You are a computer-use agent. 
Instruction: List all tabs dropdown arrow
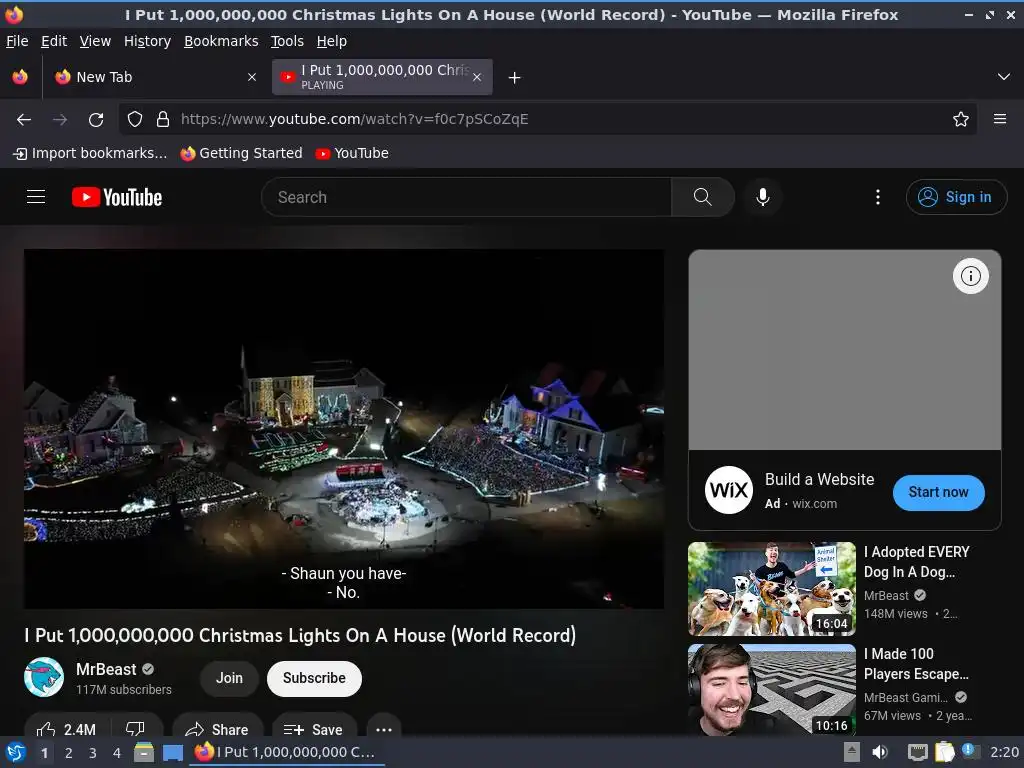click(x=1003, y=77)
